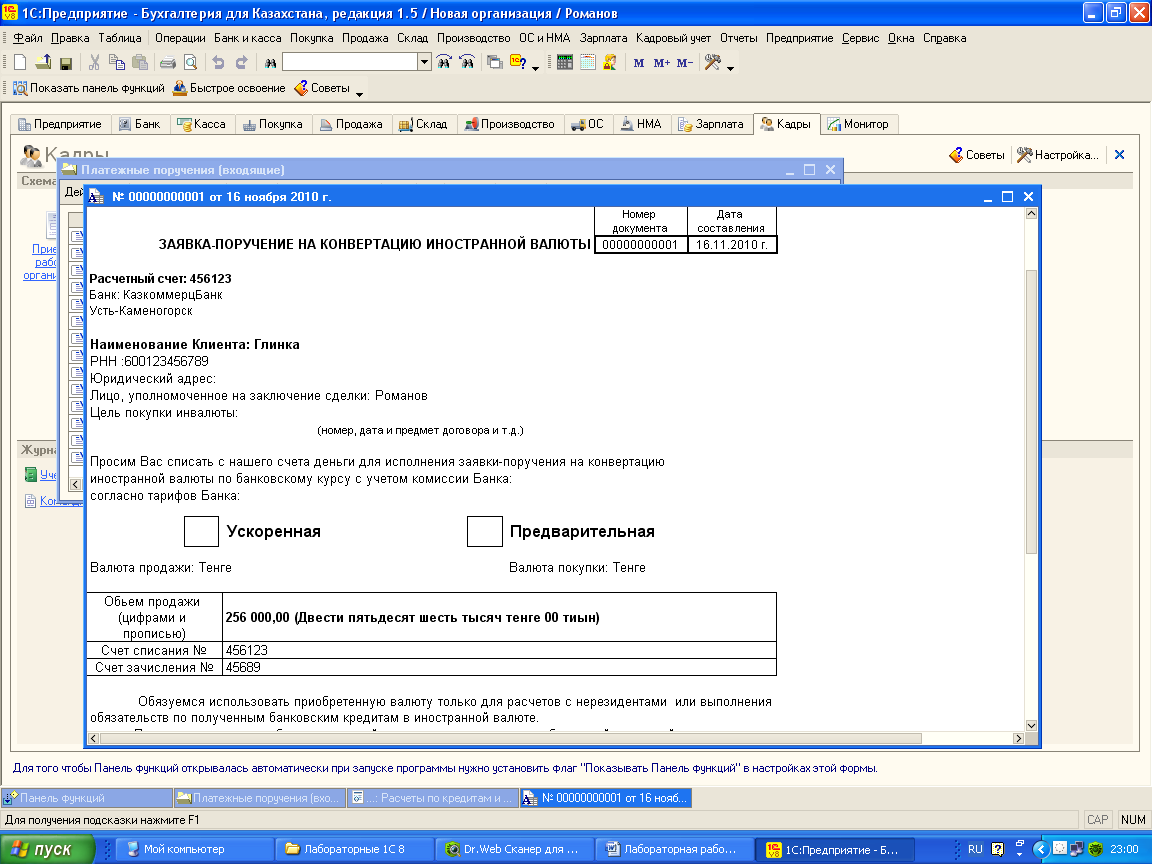The width and height of the screenshot is (1152, 864).
Task: Redo with the right curved arrow
Action: pyautogui.click(x=241, y=63)
